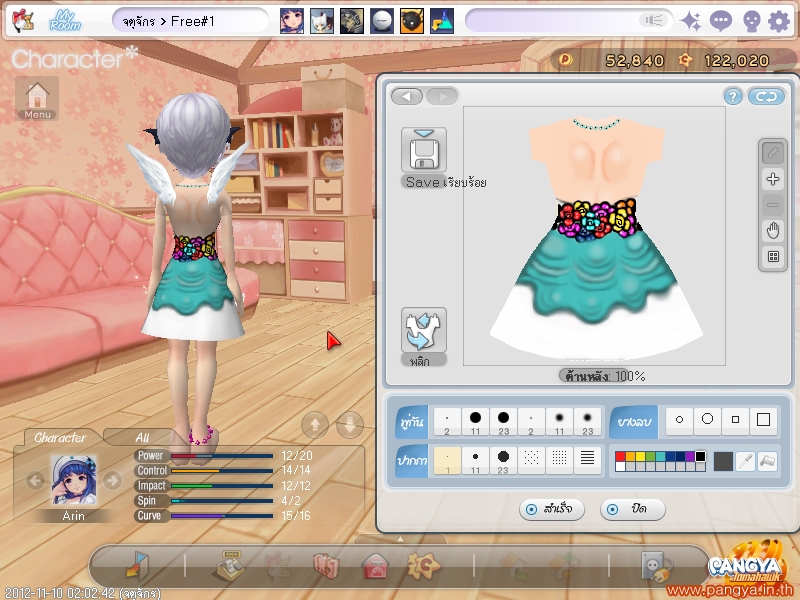Screen dimensions: 800x600
Task: Click the up arrow near character feet
Action: (315, 424)
